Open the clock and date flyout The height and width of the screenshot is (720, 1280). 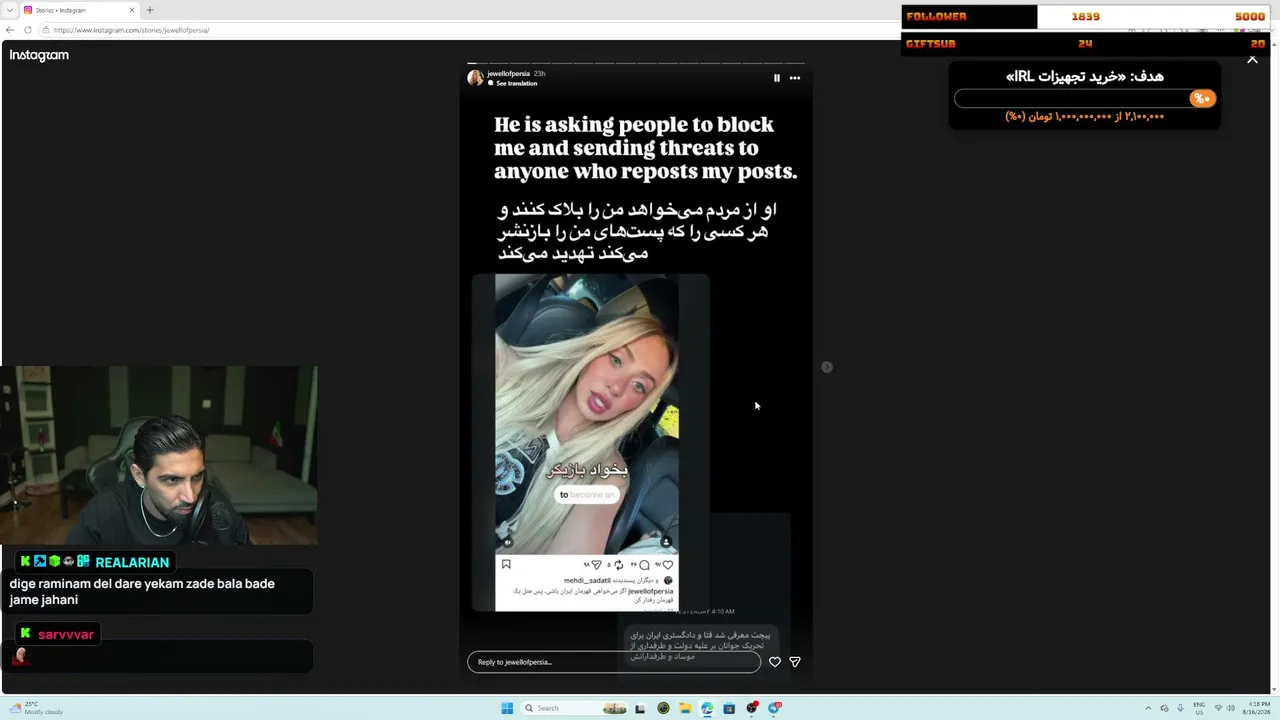(x=1256, y=708)
